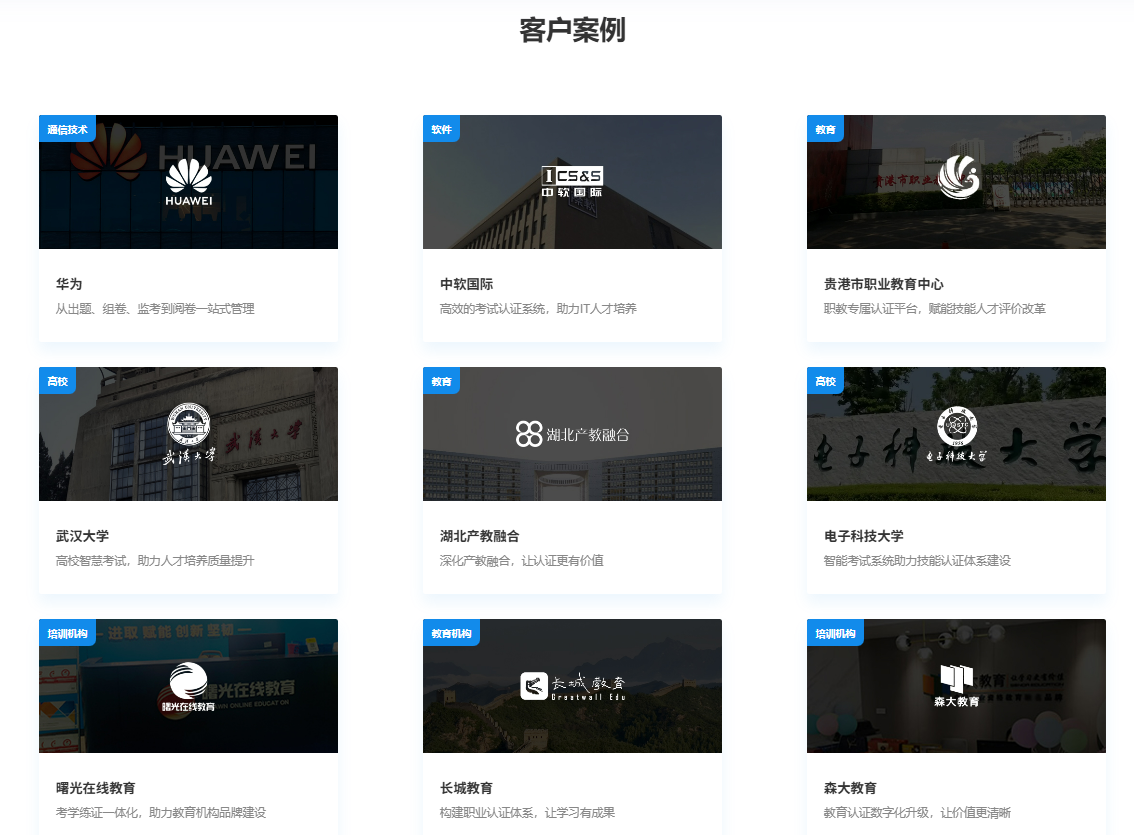Click the 客户案例 page heading
The image size is (1134, 835).
click(x=572, y=30)
